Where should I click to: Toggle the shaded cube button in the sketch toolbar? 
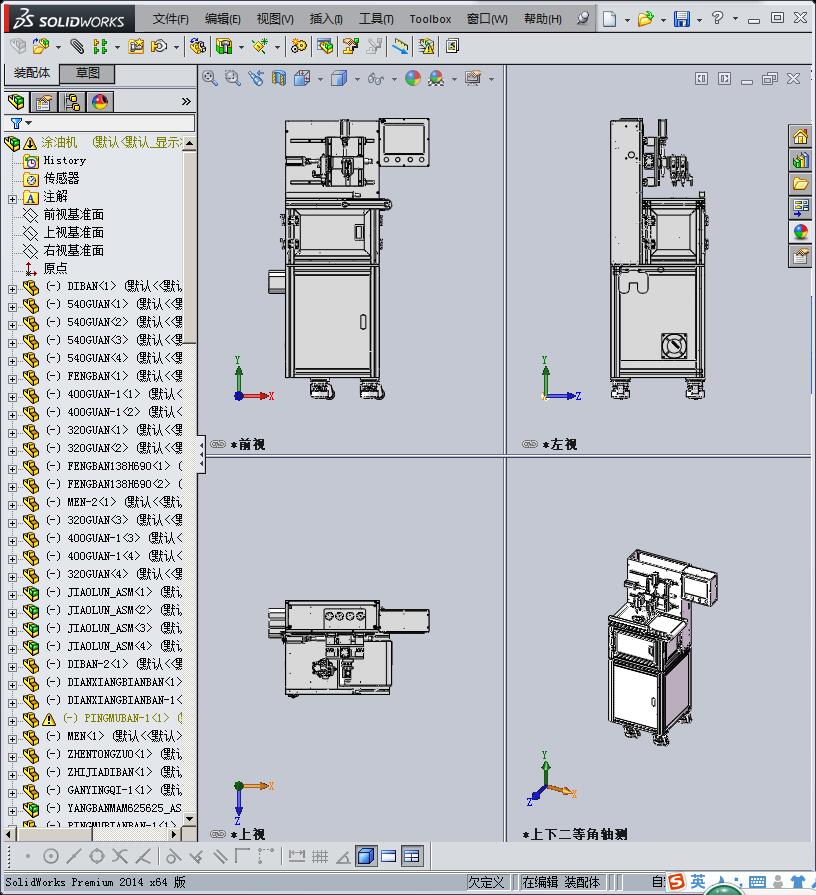(x=366, y=856)
